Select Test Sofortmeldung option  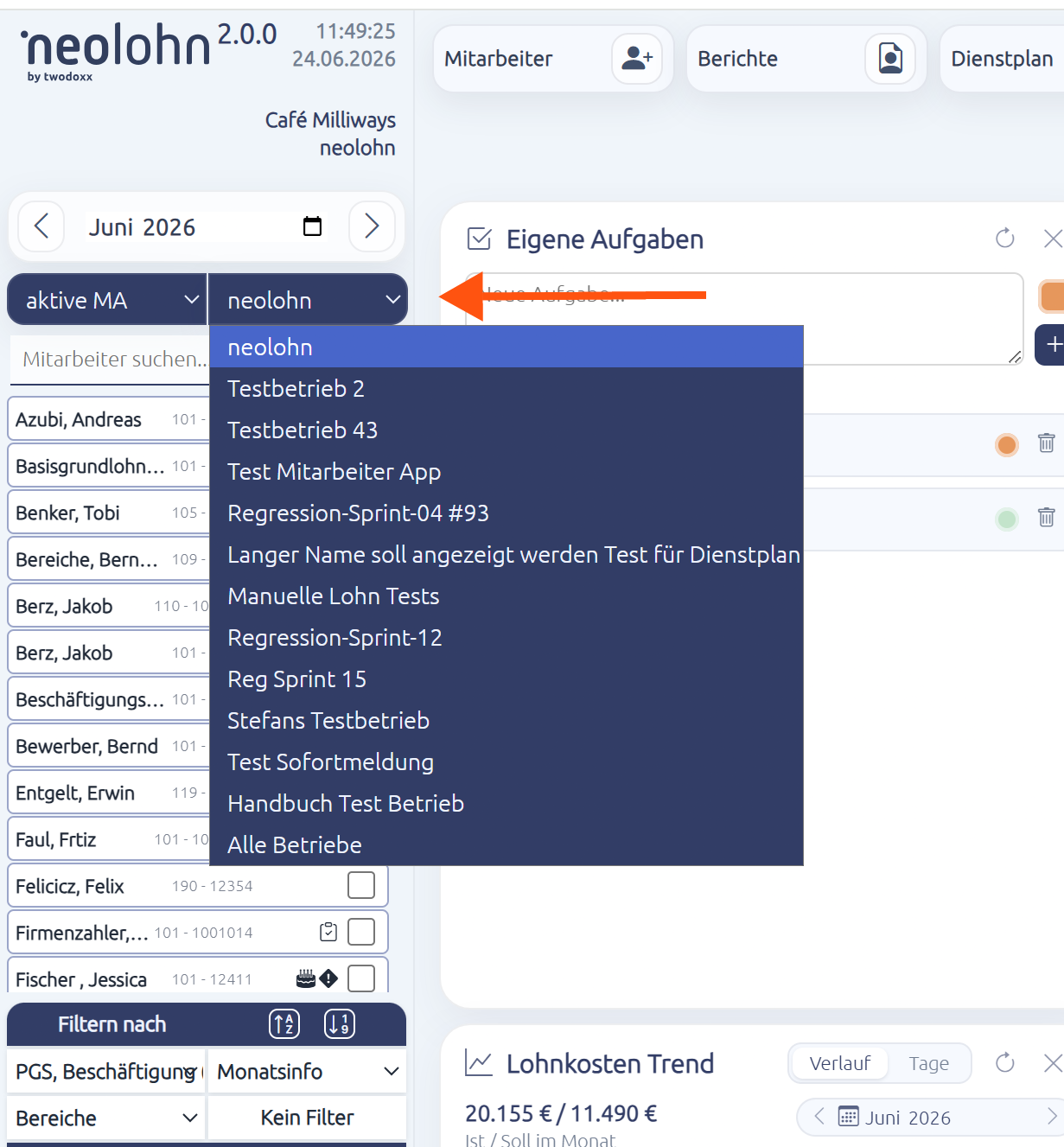[x=507, y=761]
